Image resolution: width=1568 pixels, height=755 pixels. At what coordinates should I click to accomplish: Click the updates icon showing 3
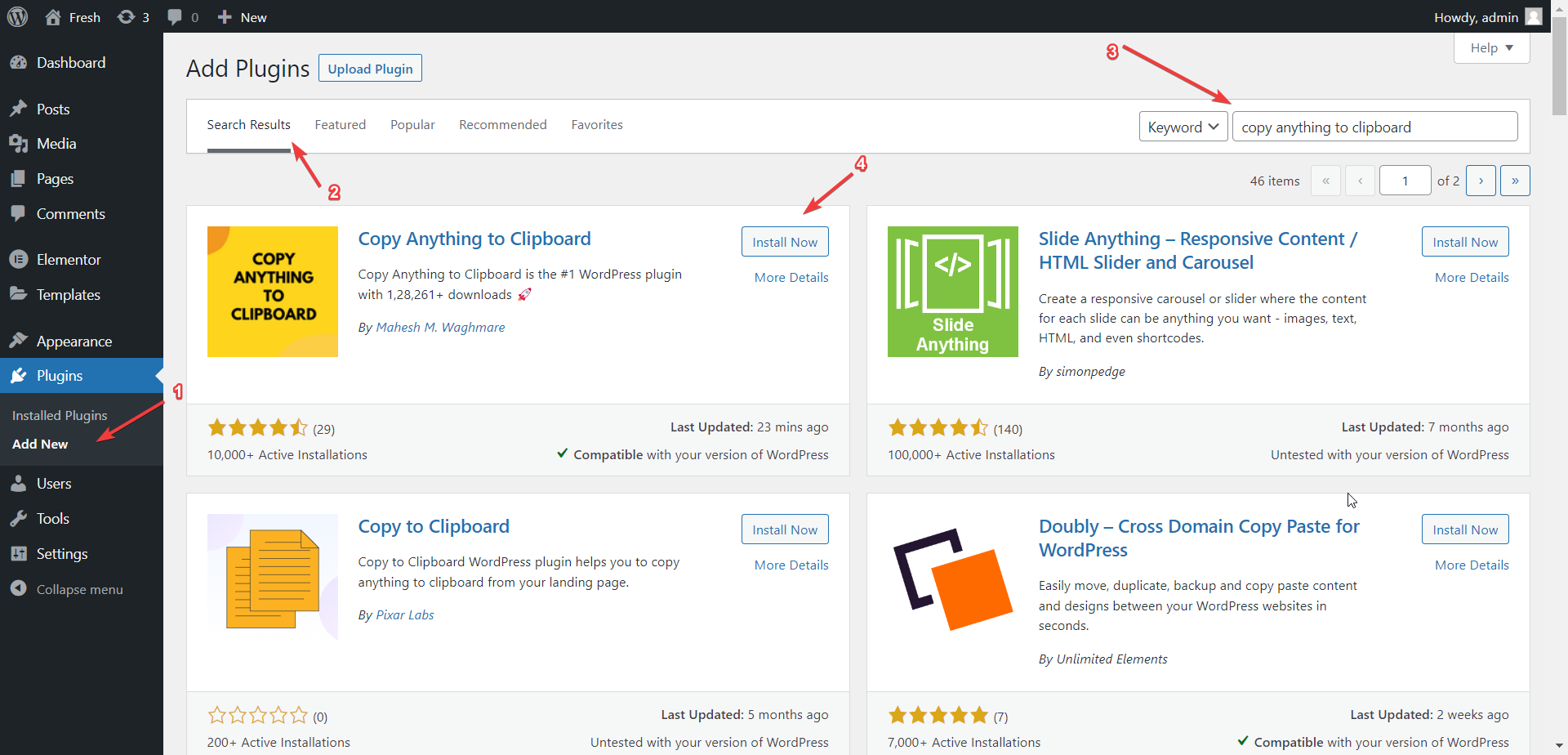pyautogui.click(x=126, y=17)
